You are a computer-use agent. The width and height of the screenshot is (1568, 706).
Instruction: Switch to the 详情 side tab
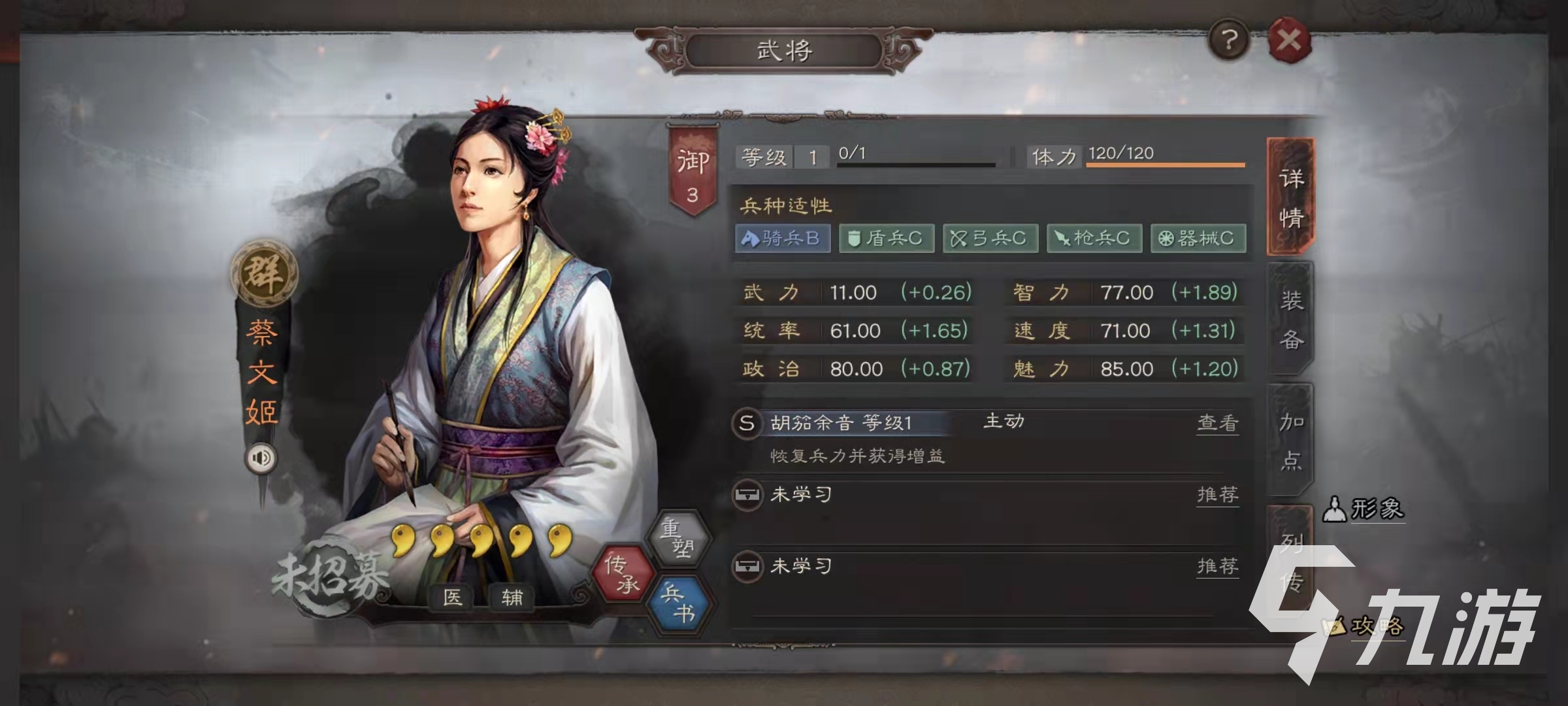pyautogui.click(x=1291, y=197)
